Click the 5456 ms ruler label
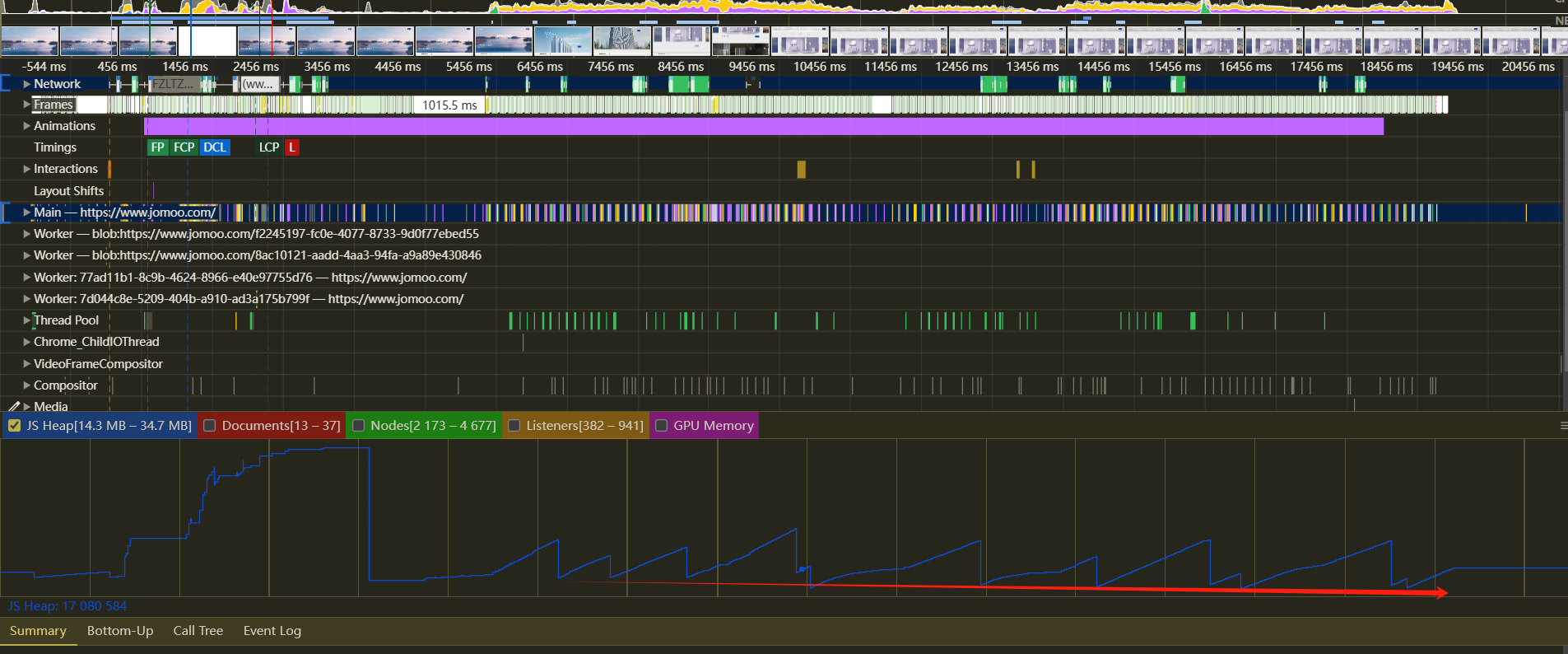Screen dimensions: 1568x654 pos(469,67)
